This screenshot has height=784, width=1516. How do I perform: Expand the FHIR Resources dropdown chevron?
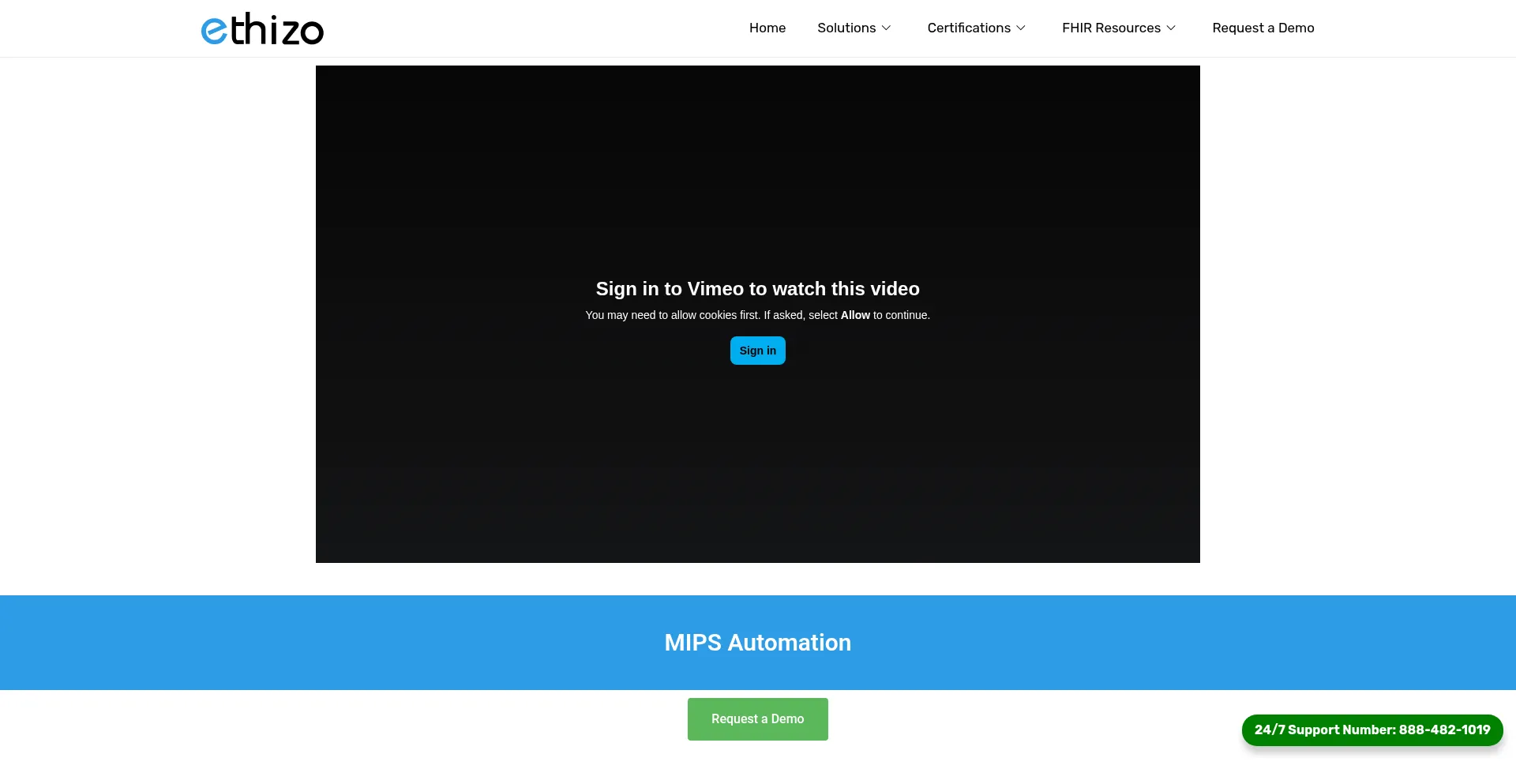coord(1171,28)
